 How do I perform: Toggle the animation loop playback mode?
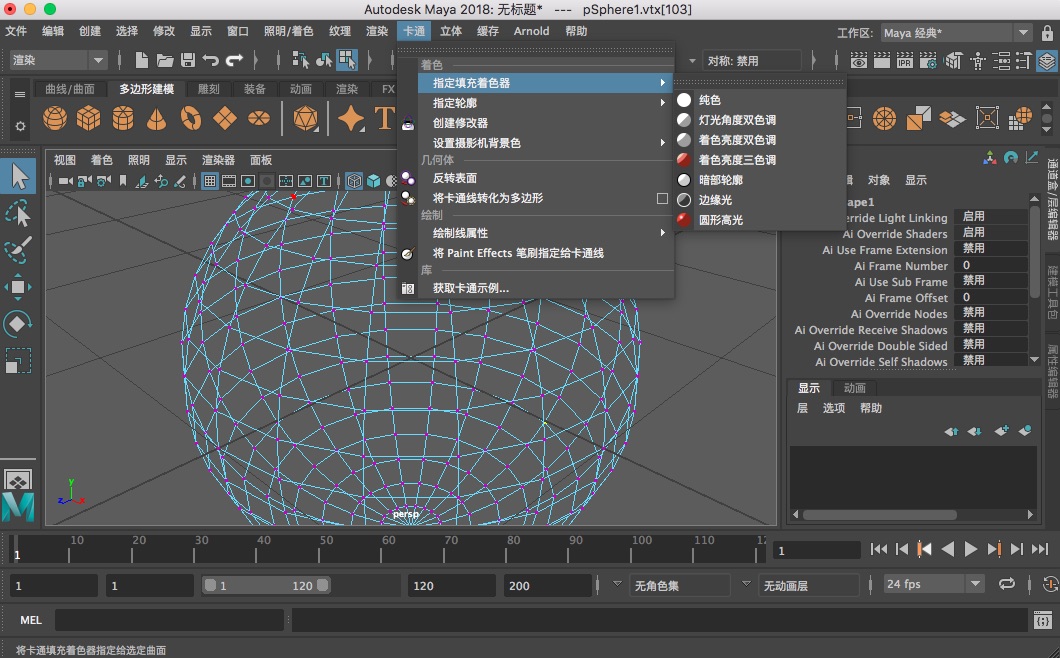pos(1006,583)
